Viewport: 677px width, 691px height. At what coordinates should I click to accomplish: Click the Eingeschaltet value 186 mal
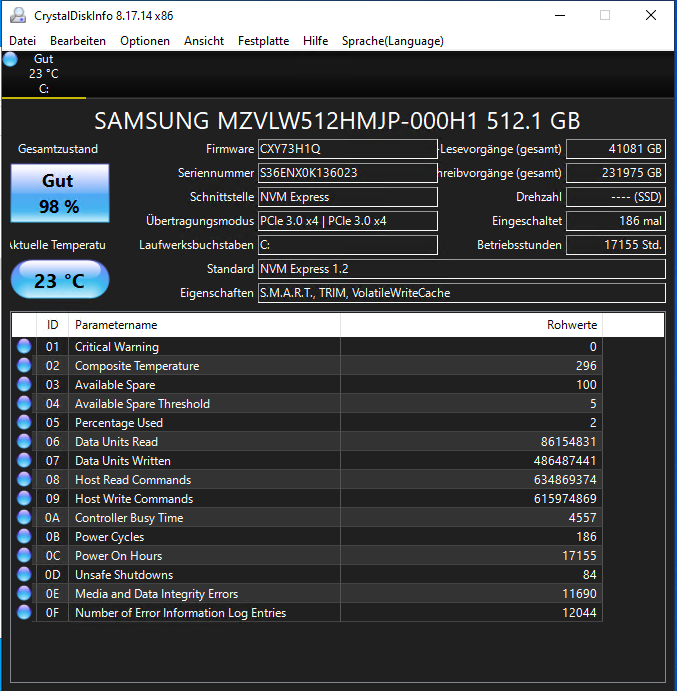point(616,221)
